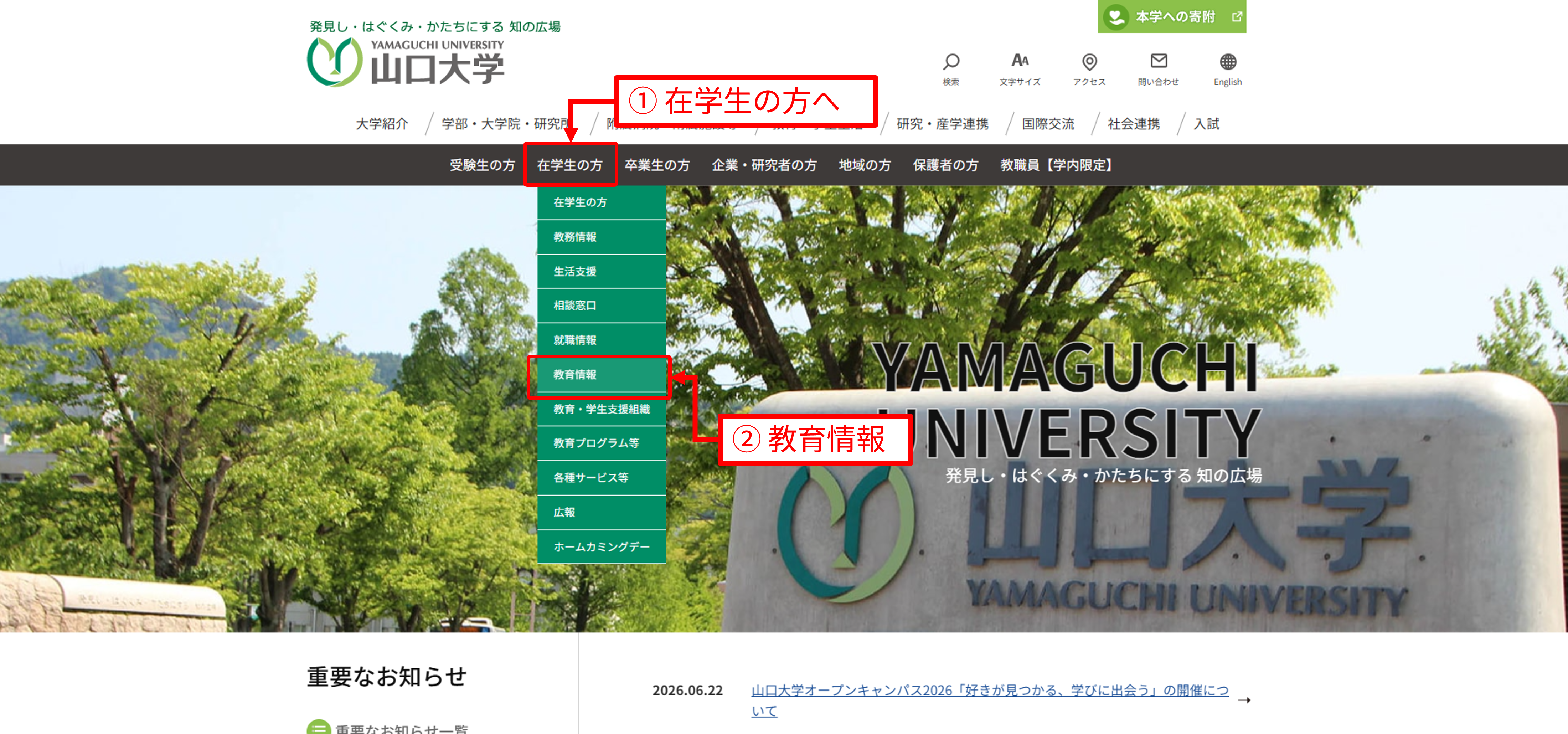Image resolution: width=1568 pixels, height=734 pixels.
Task: Open the 重要なお知らせ一覧 link
Action: [x=402, y=729]
